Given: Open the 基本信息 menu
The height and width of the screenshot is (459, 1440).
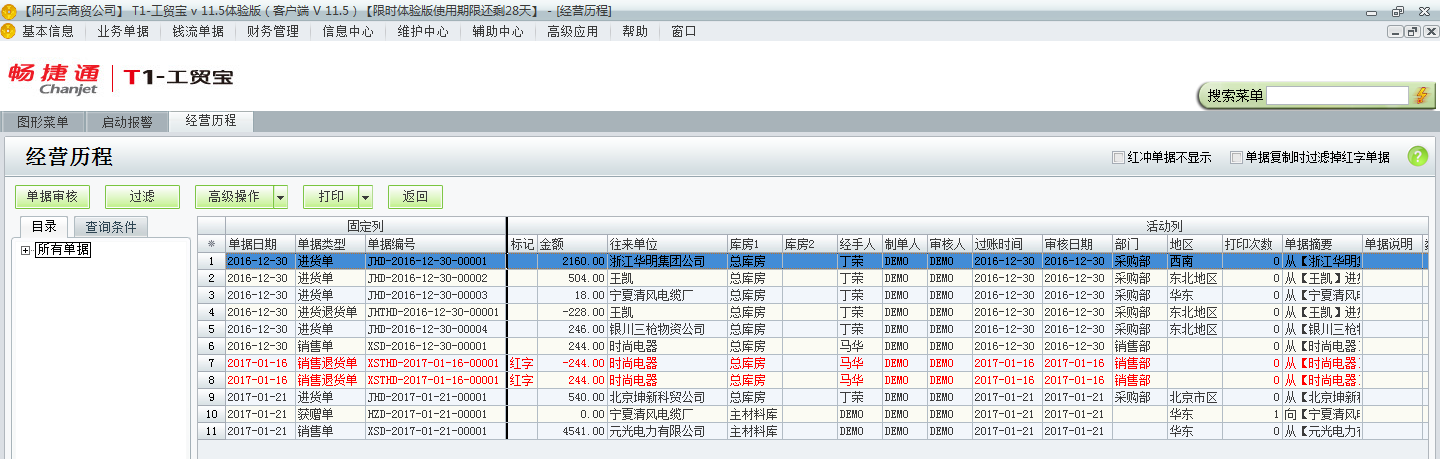Looking at the screenshot, I should (x=48, y=31).
